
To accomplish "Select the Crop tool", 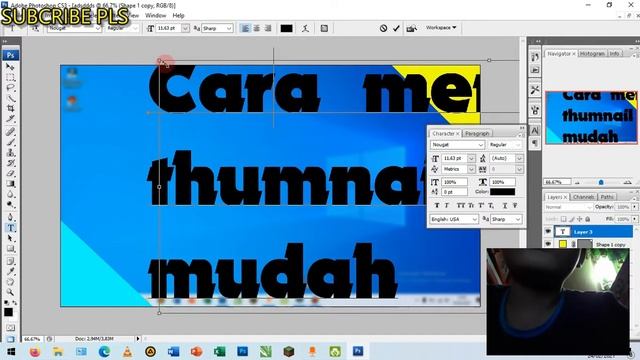I will click(x=10, y=109).
